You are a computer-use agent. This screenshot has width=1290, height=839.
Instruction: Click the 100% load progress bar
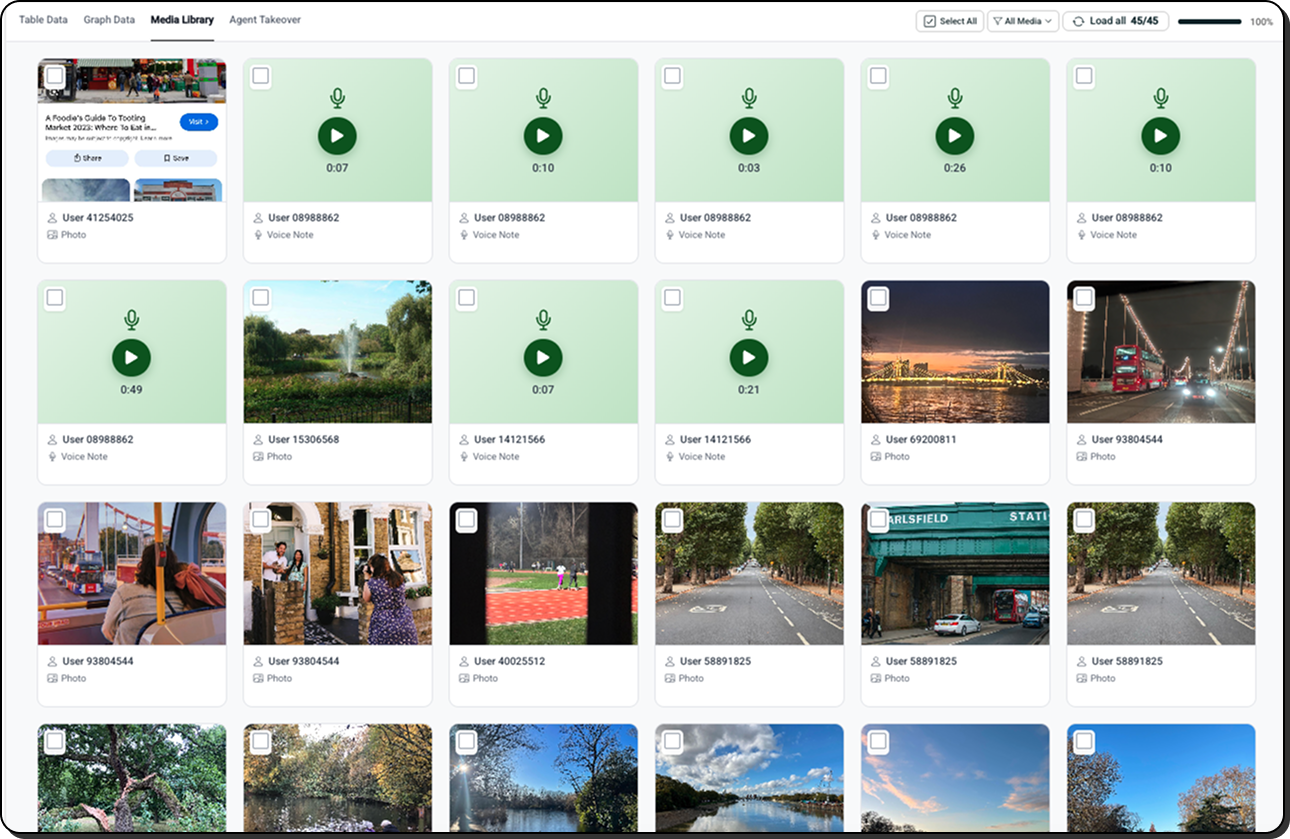pos(1209,22)
